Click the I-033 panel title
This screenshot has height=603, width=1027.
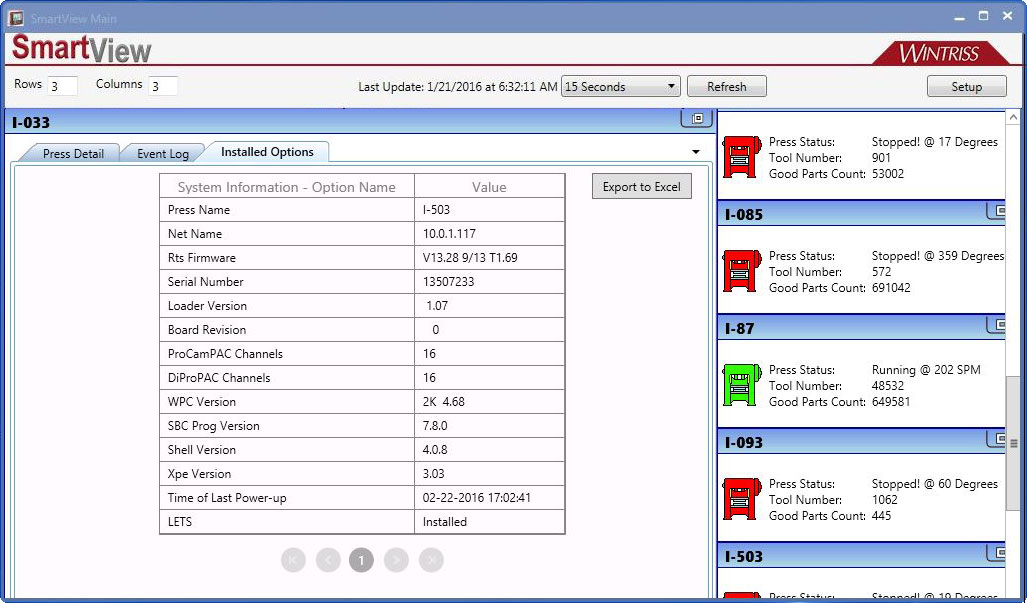coord(31,122)
